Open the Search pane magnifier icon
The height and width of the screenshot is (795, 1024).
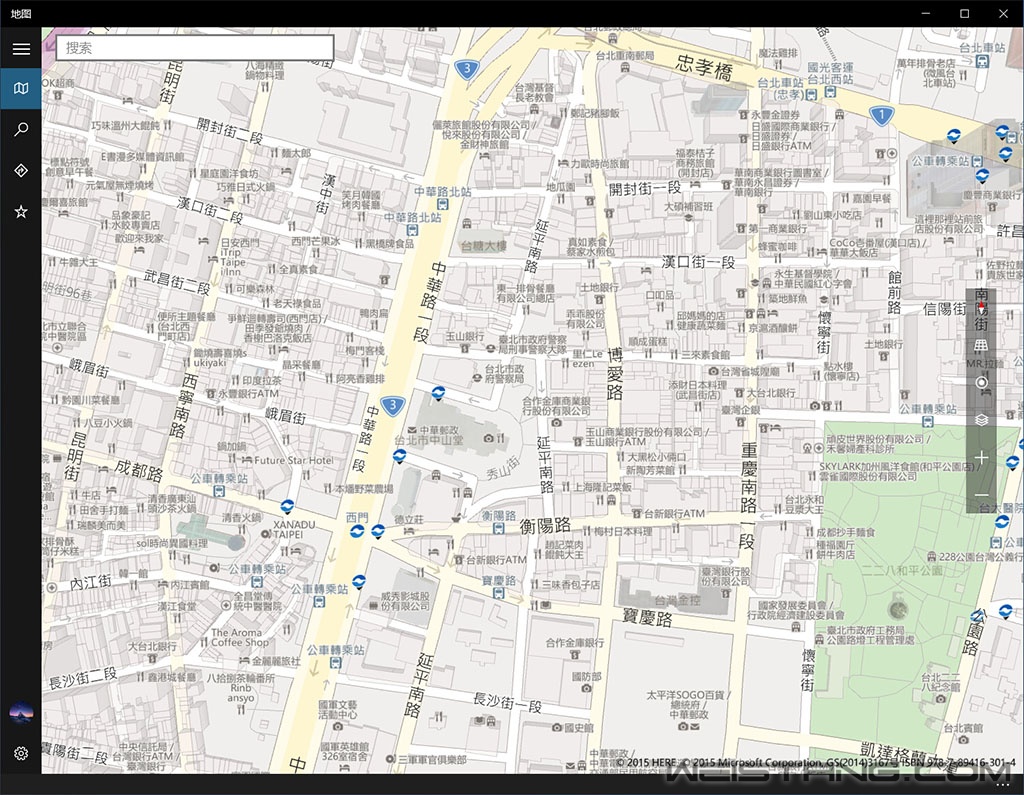tap(21, 130)
